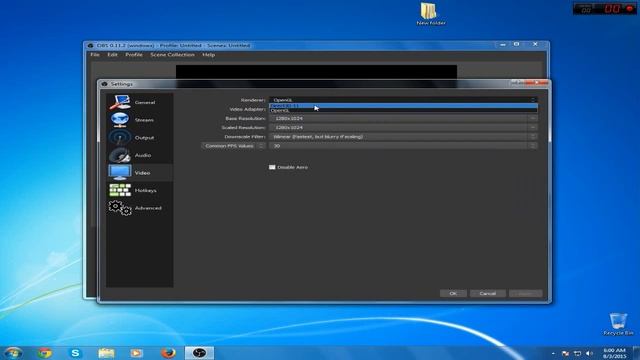Click the Apply button in Settings
This screenshot has width=640, height=360.
click(x=525, y=293)
